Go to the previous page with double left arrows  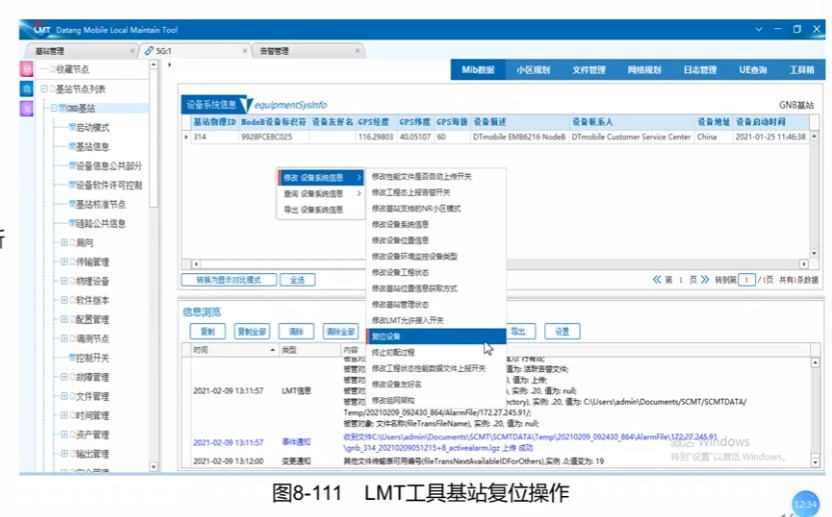tap(657, 280)
